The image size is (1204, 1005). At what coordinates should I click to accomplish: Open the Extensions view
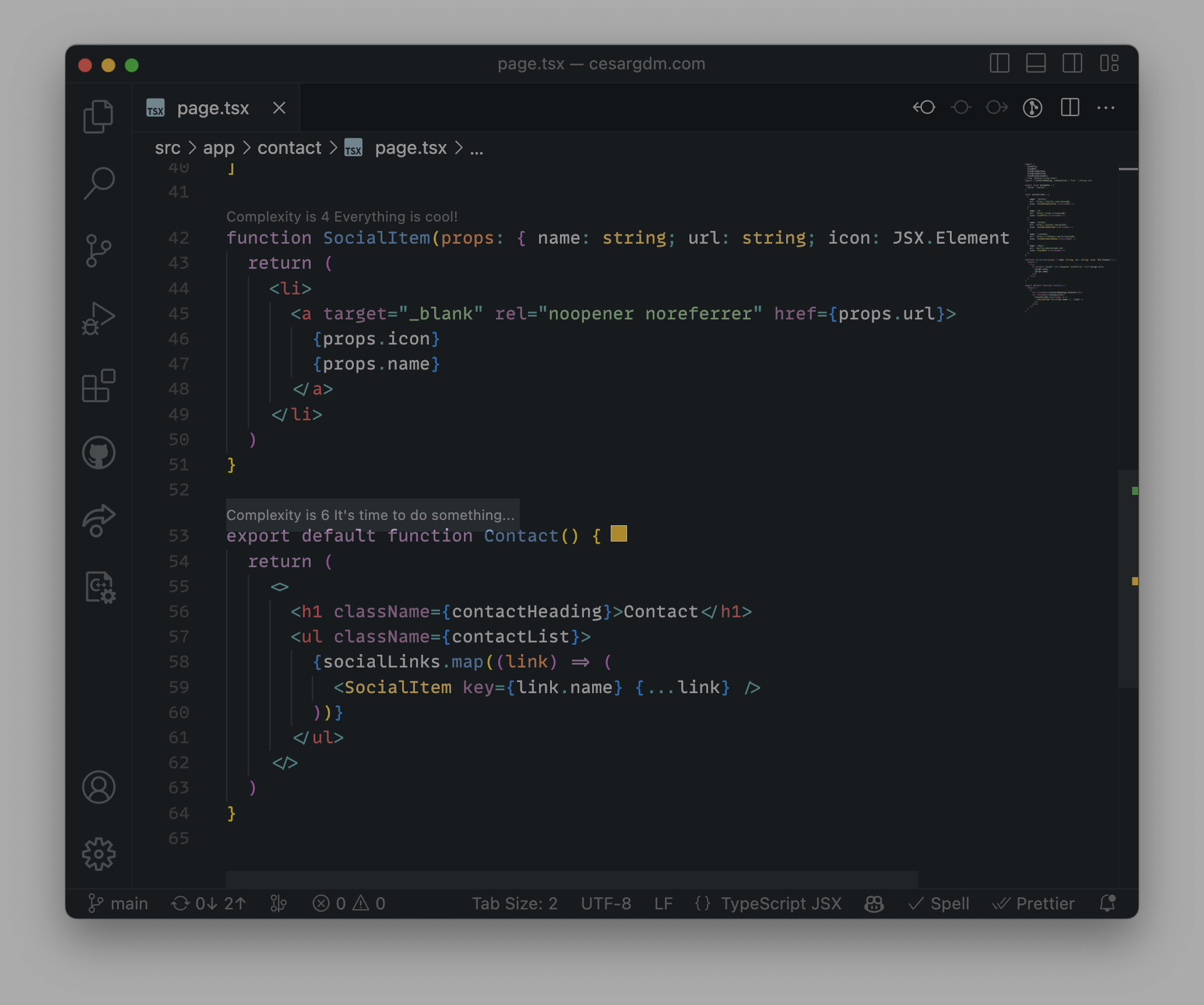tap(98, 386)
